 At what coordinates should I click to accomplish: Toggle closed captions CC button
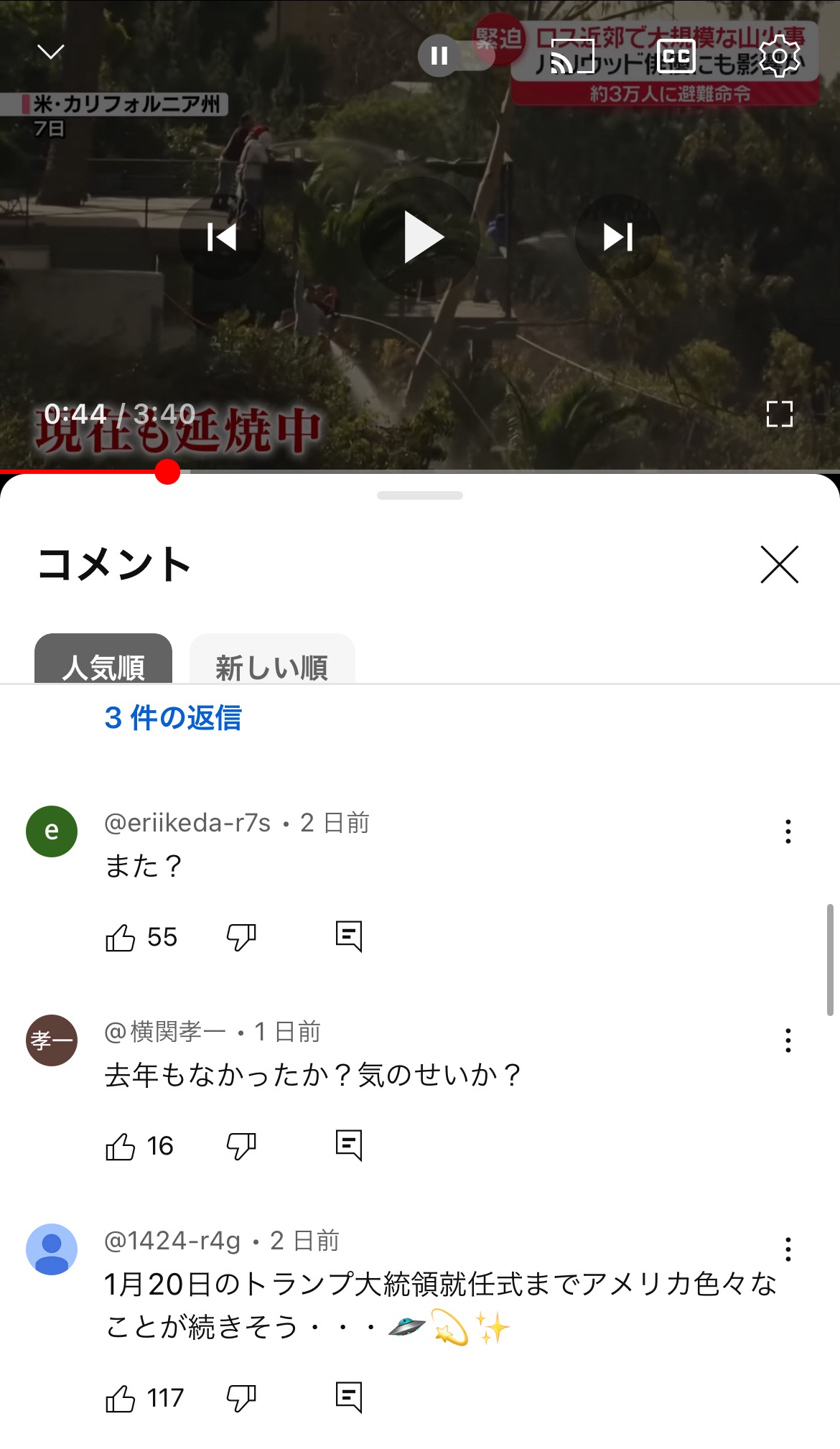click(676, 56)
